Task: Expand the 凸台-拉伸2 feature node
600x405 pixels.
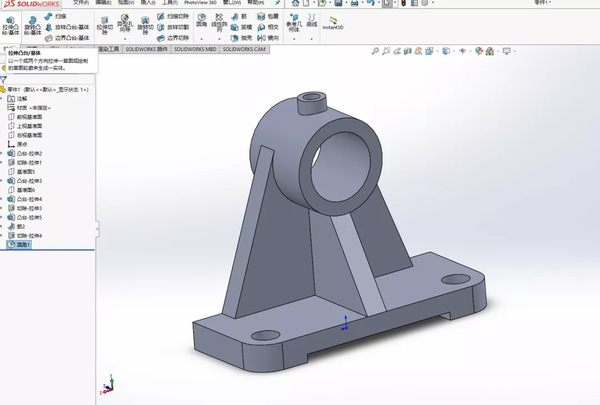Action: [x=4, y=151]
